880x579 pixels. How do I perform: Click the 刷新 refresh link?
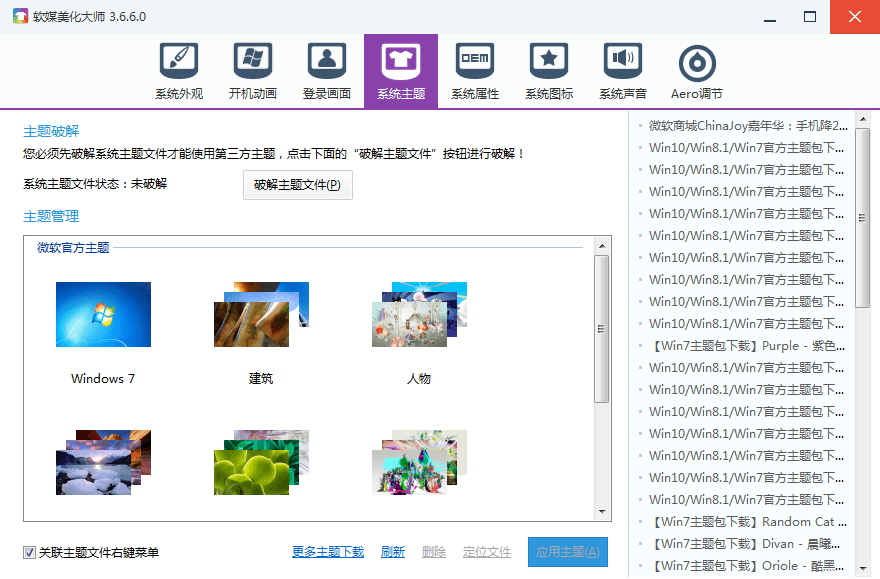coord(393,552)
